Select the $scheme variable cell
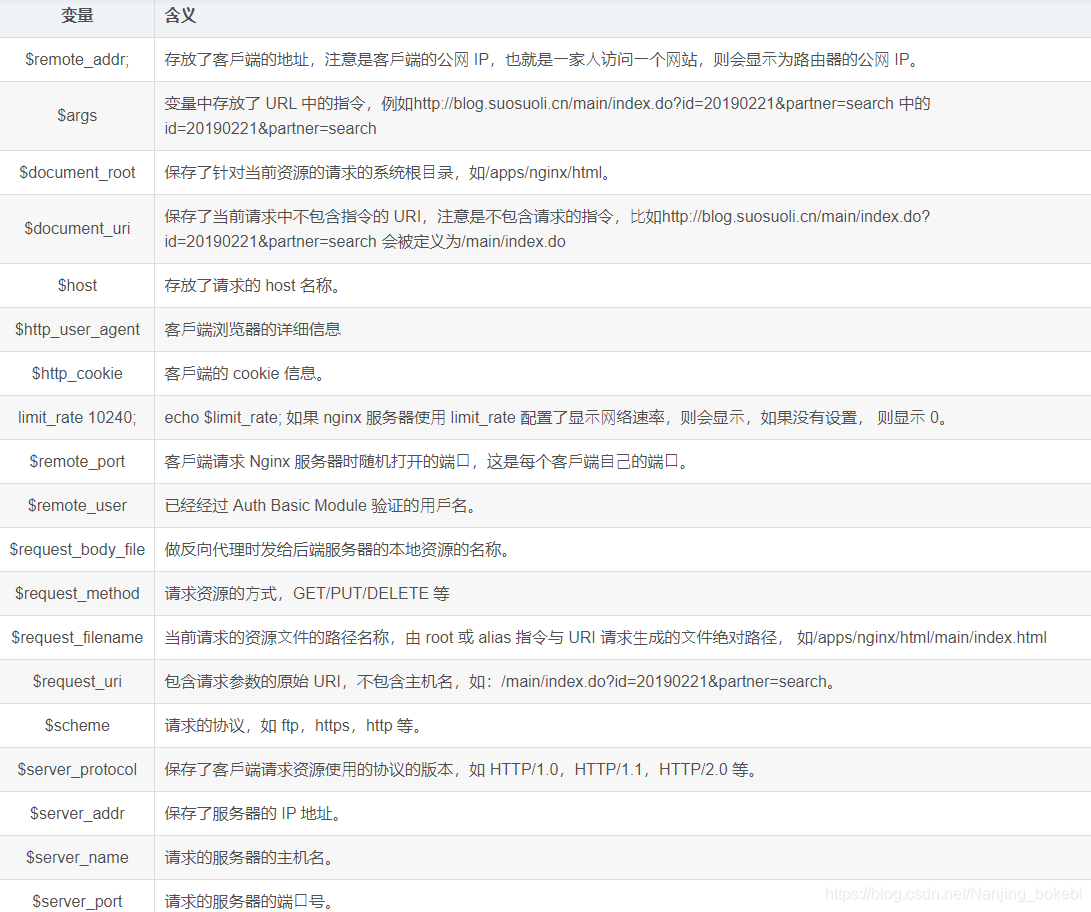 click(77, 725)
